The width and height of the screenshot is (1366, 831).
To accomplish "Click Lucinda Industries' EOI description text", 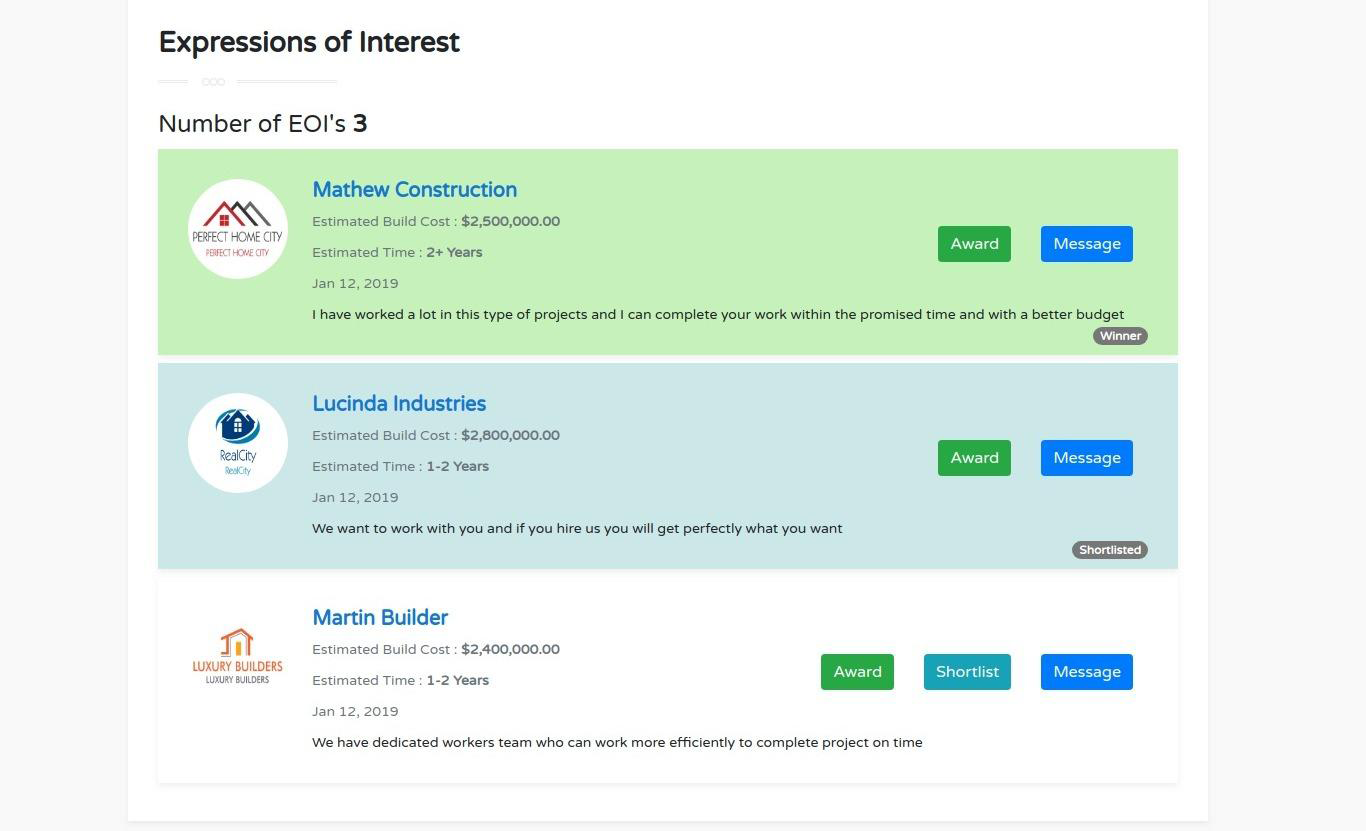I will click(577, 529).
